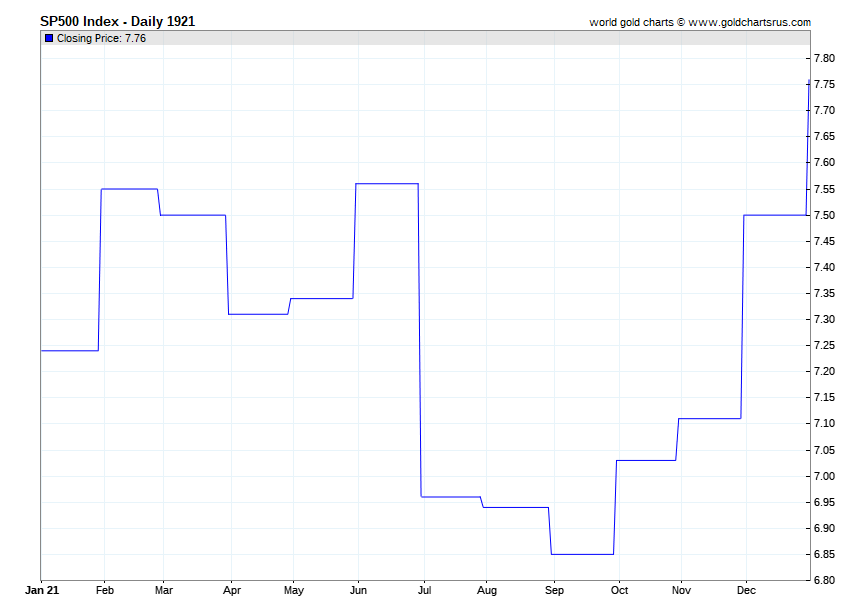Image resolution: width=850 pixels, height=616 pixels.
Task: Click the 'Apr' x-axis label
Action: click(231, 591)
